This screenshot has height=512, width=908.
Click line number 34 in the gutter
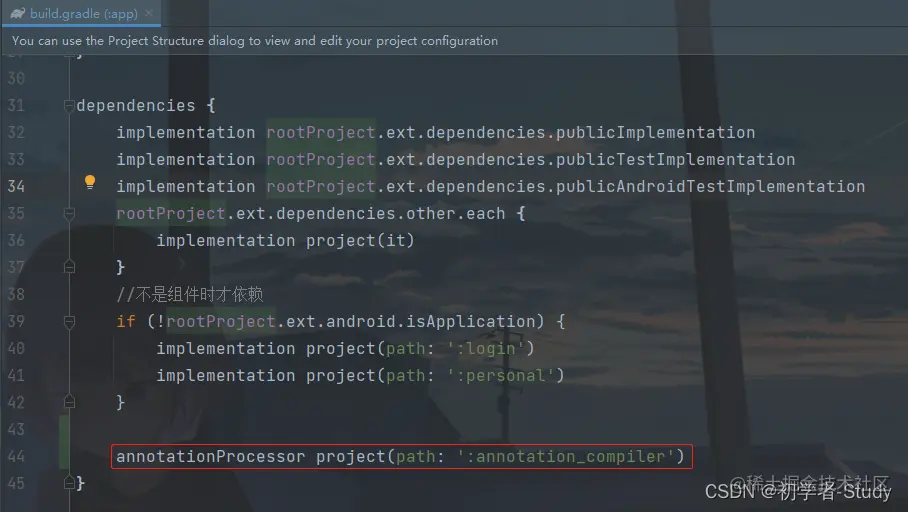[x=16, y=186]
